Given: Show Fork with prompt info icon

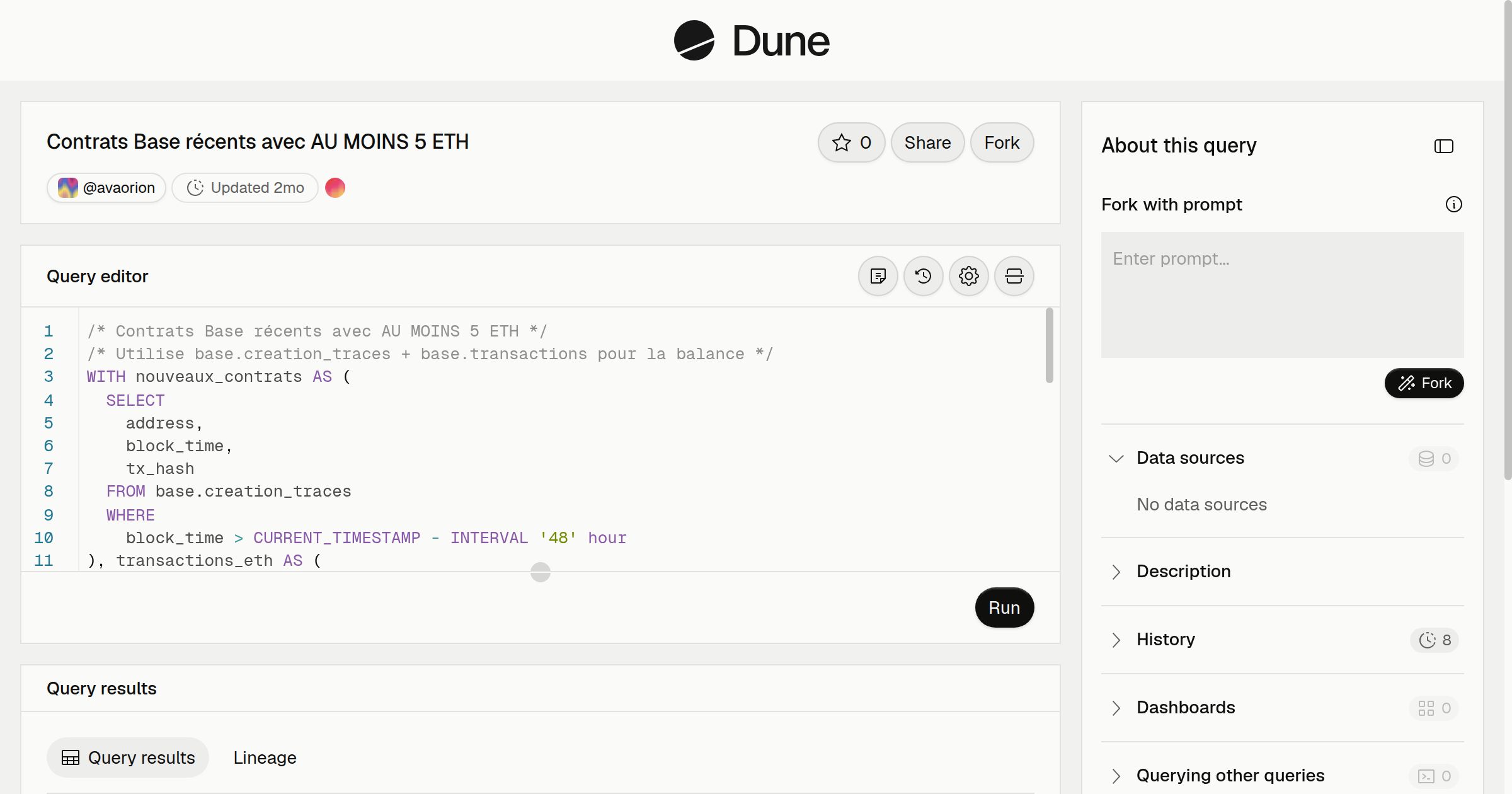Looking at the screenshot, I should click(x=1454, y=204).
